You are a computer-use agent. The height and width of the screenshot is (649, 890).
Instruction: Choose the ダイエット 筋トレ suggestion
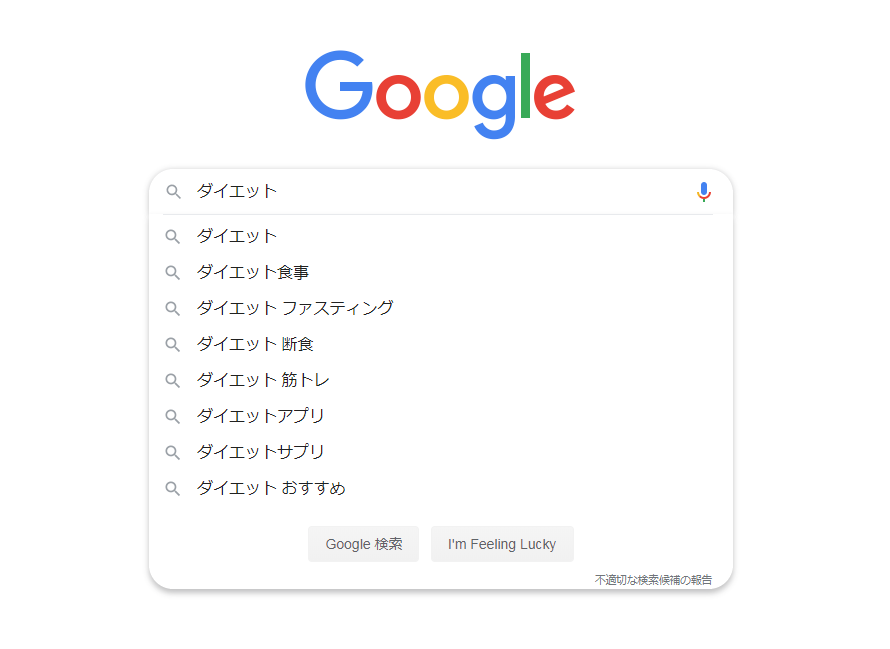point(440,380)
